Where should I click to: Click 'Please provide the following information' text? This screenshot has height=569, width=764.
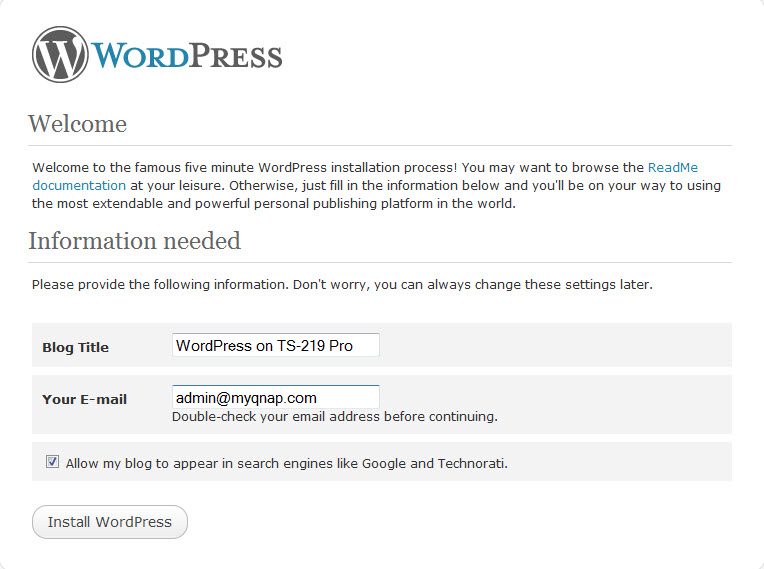pyautogui.click(x=160, y=285)
